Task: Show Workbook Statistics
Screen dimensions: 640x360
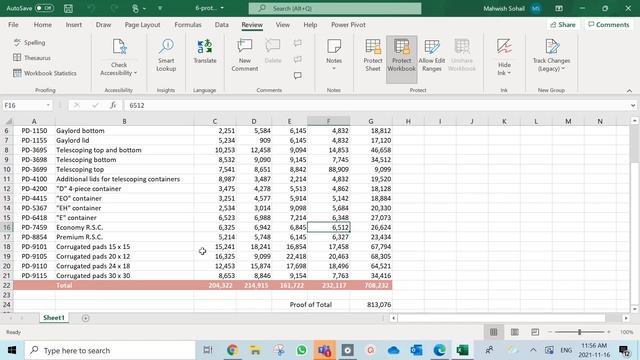Action: click(x=45, y=73)
